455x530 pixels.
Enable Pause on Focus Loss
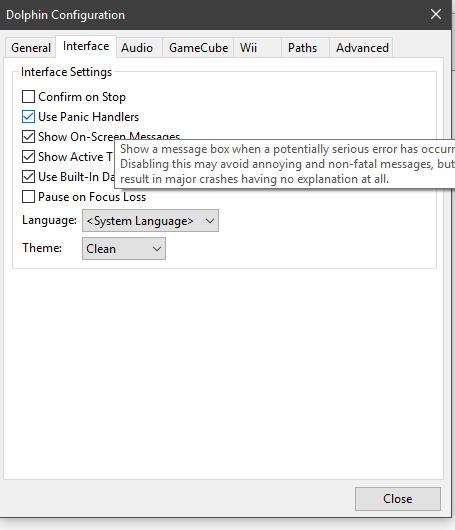[x=28, y=196]
